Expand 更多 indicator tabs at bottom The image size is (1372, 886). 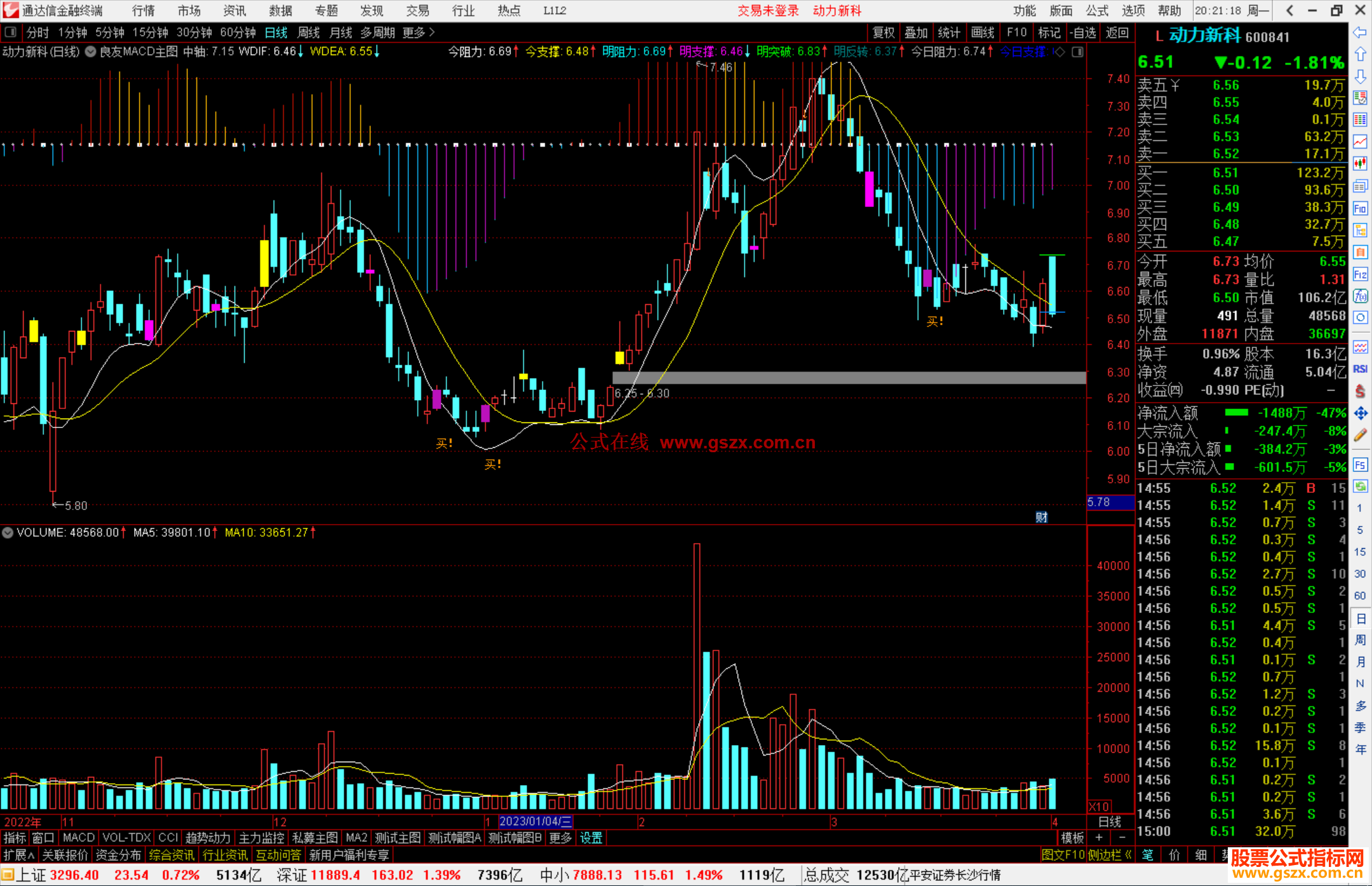click(560, 838)
